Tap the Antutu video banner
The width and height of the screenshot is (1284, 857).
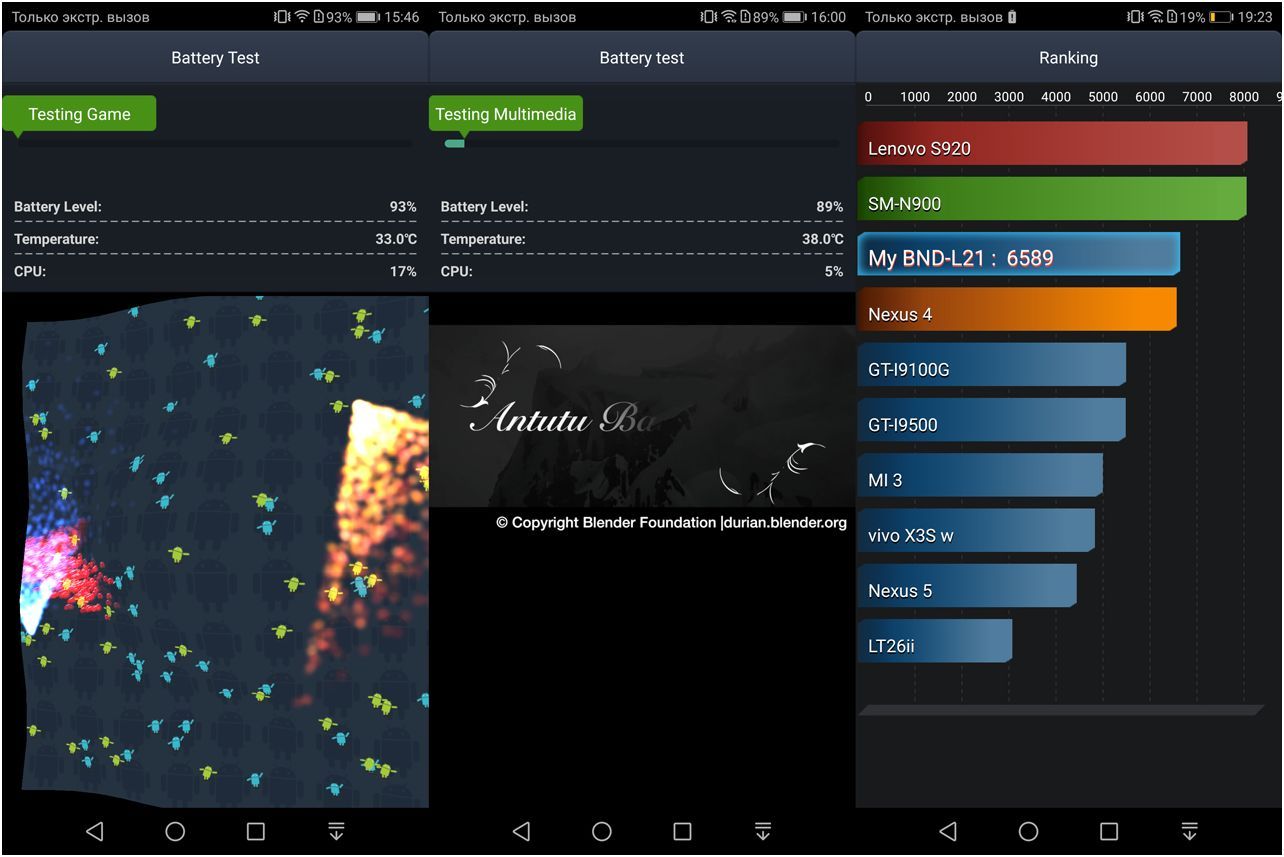pyautogui.click(x=641, y=415)
